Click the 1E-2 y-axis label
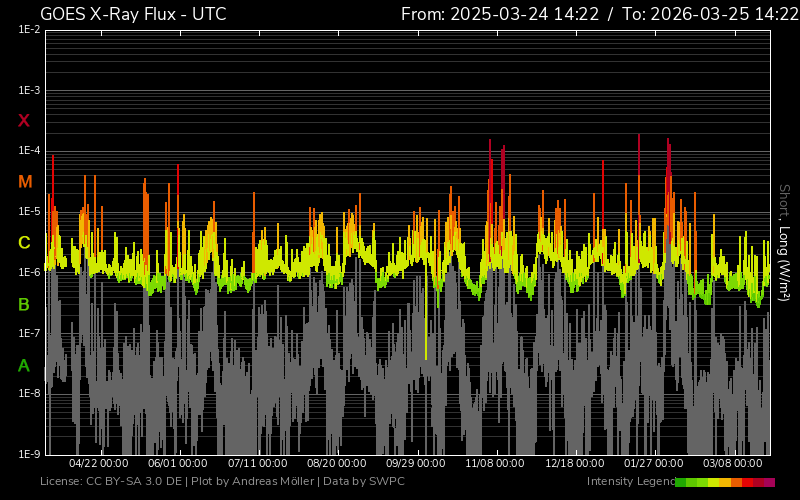 pos(28,30)
